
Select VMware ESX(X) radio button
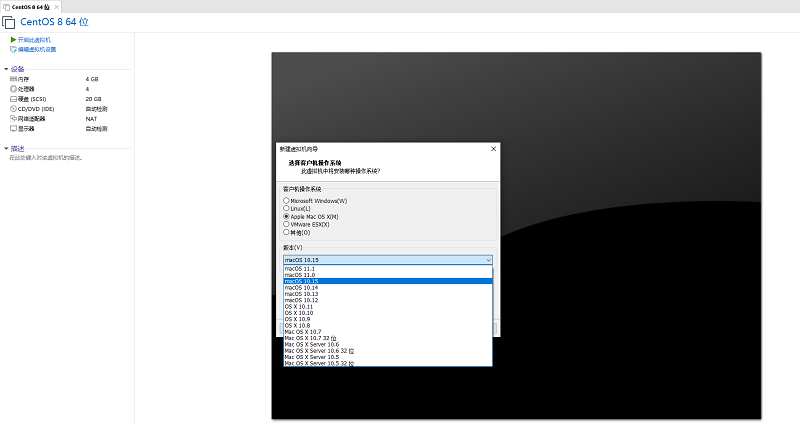click(x=286, y=224)
